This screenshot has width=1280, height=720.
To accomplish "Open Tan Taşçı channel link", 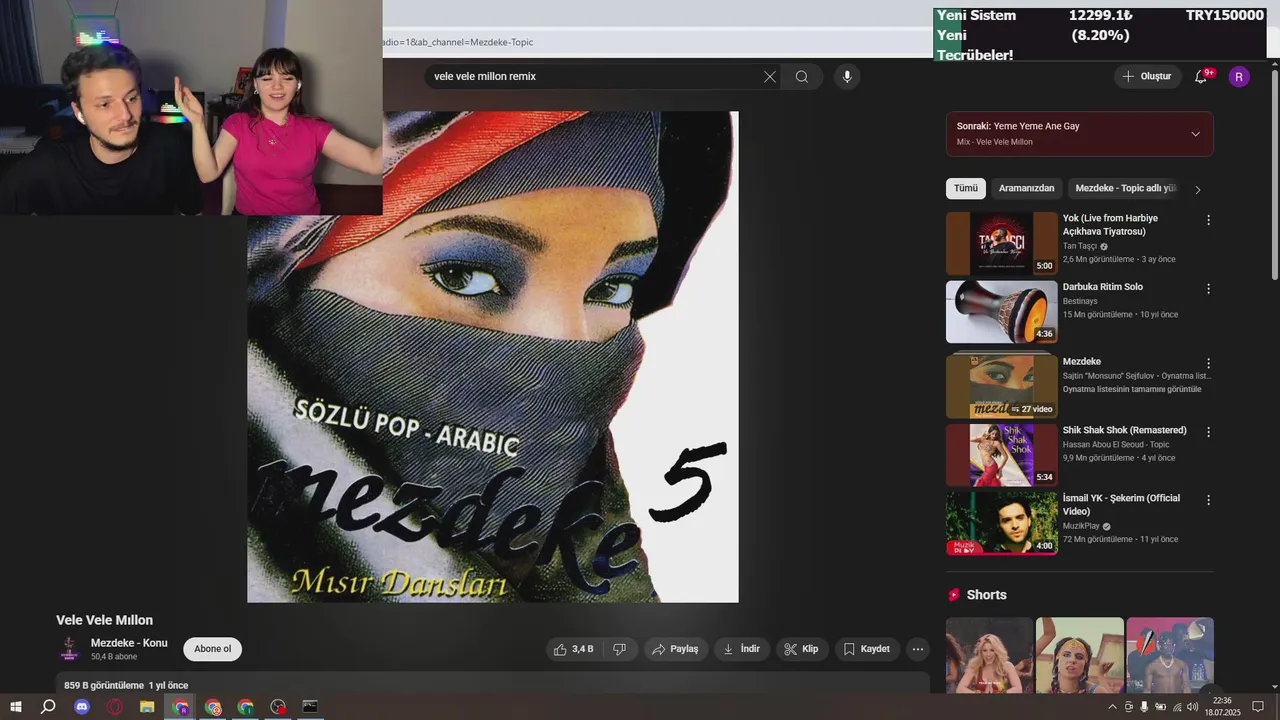I will pyautogui.click(x=1080, y=246).
